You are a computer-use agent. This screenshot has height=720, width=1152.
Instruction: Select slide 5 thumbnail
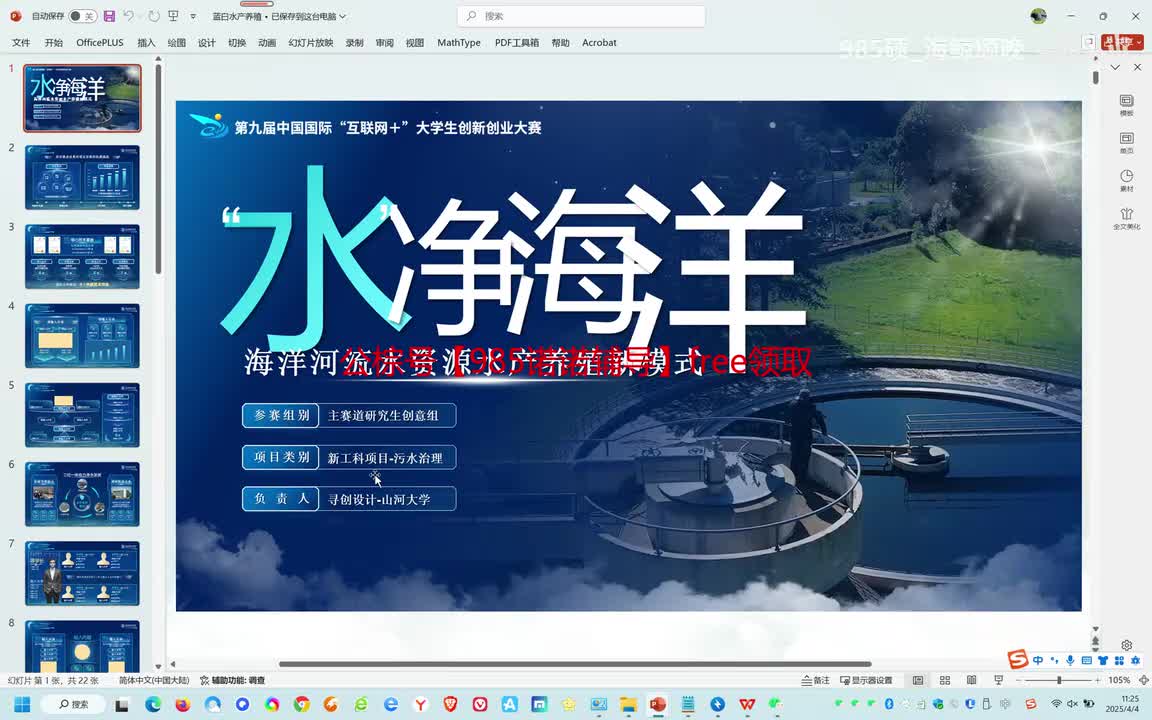point(82,415)
